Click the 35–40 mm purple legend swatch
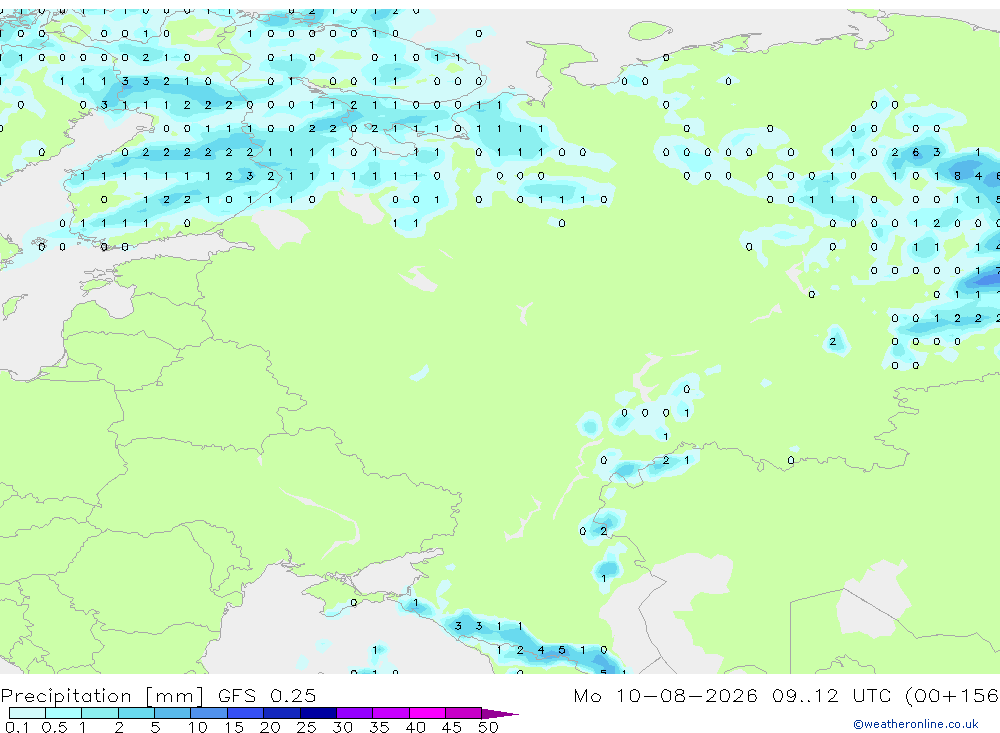The height and width of the screenshot is (733, 1000). point(391,713)
